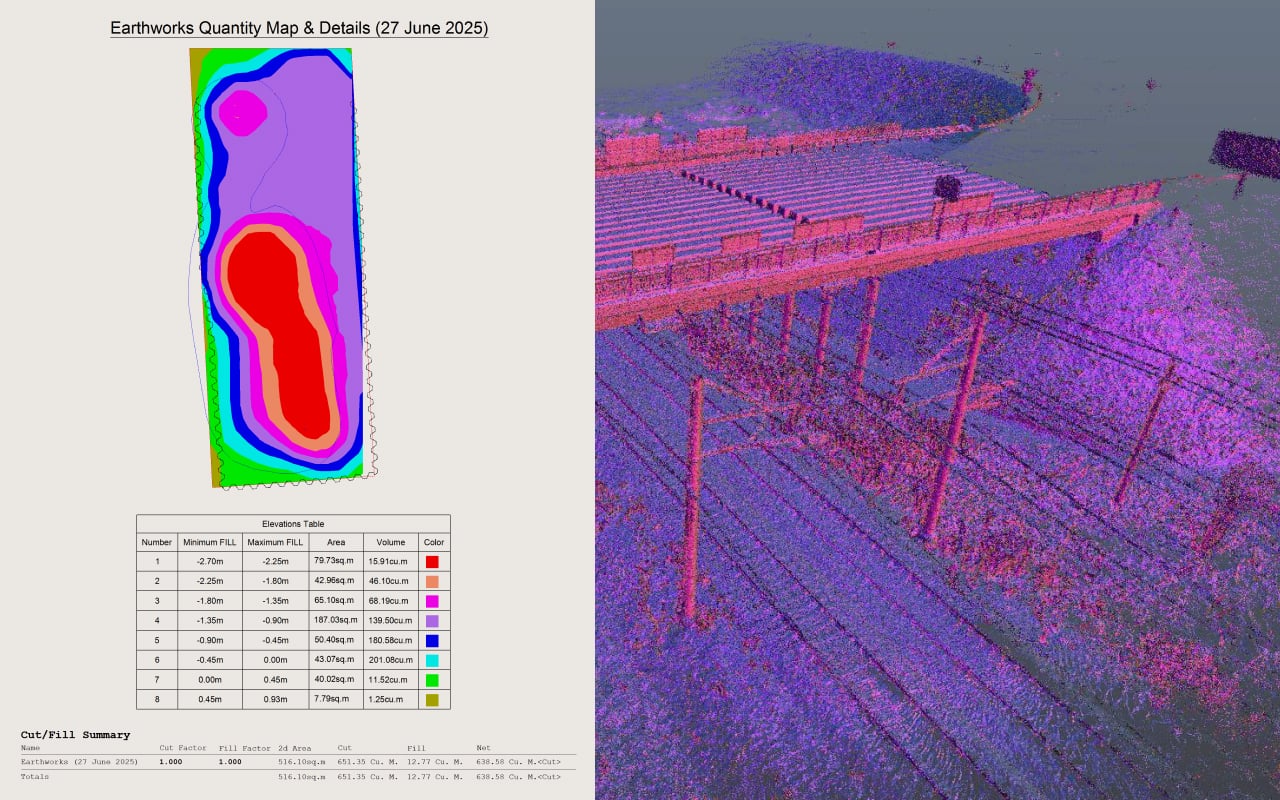Select the '201.08cu.m' volume cell

pos(390,660)
